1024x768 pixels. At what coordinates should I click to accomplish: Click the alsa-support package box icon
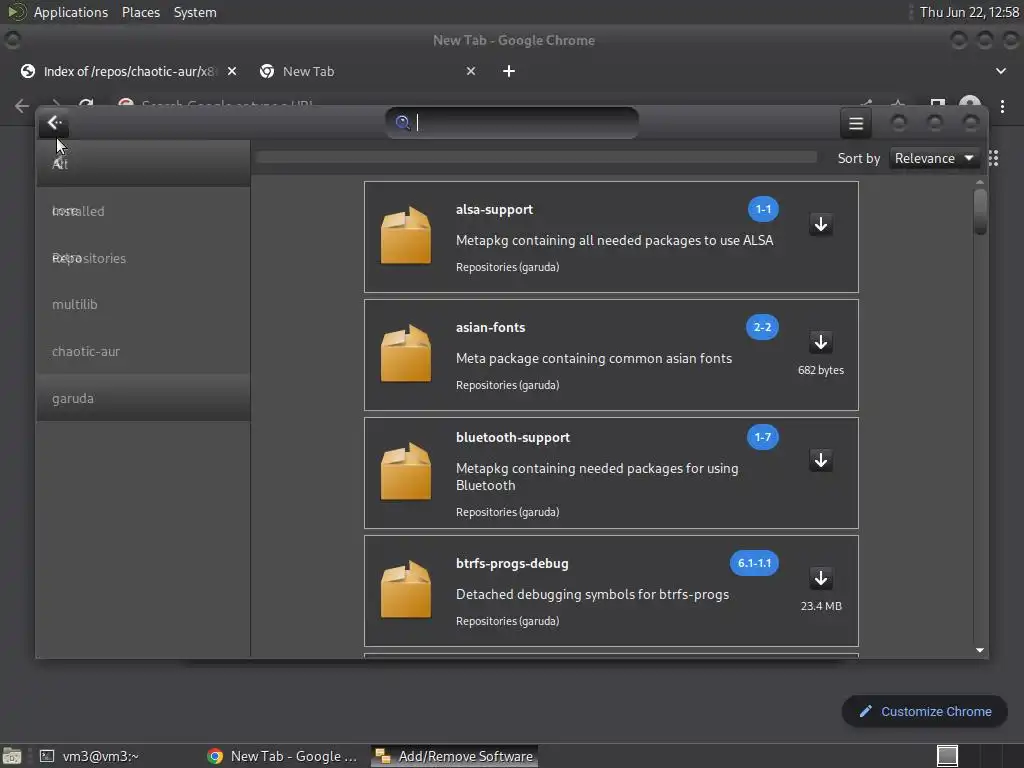pyautogui.click(x=406, y=236)
